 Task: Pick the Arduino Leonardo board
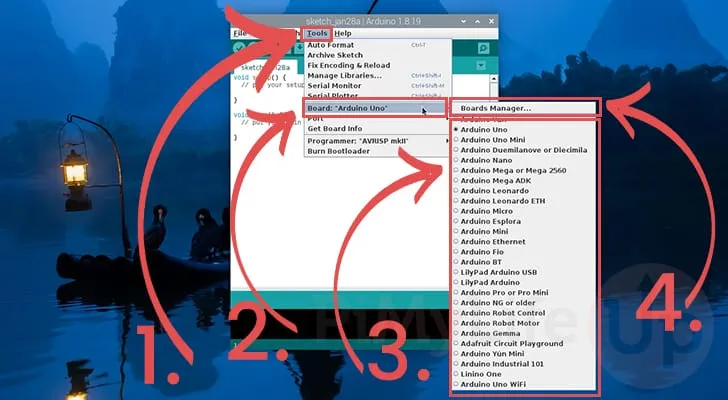pos(524,191)
